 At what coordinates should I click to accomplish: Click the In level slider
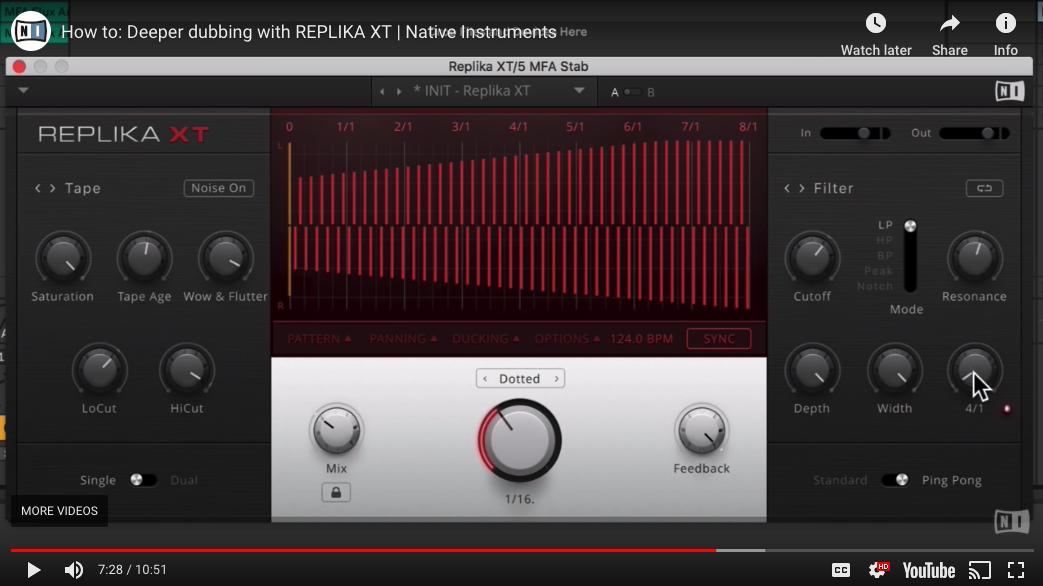pyautogui.click(x=855, y=133)
